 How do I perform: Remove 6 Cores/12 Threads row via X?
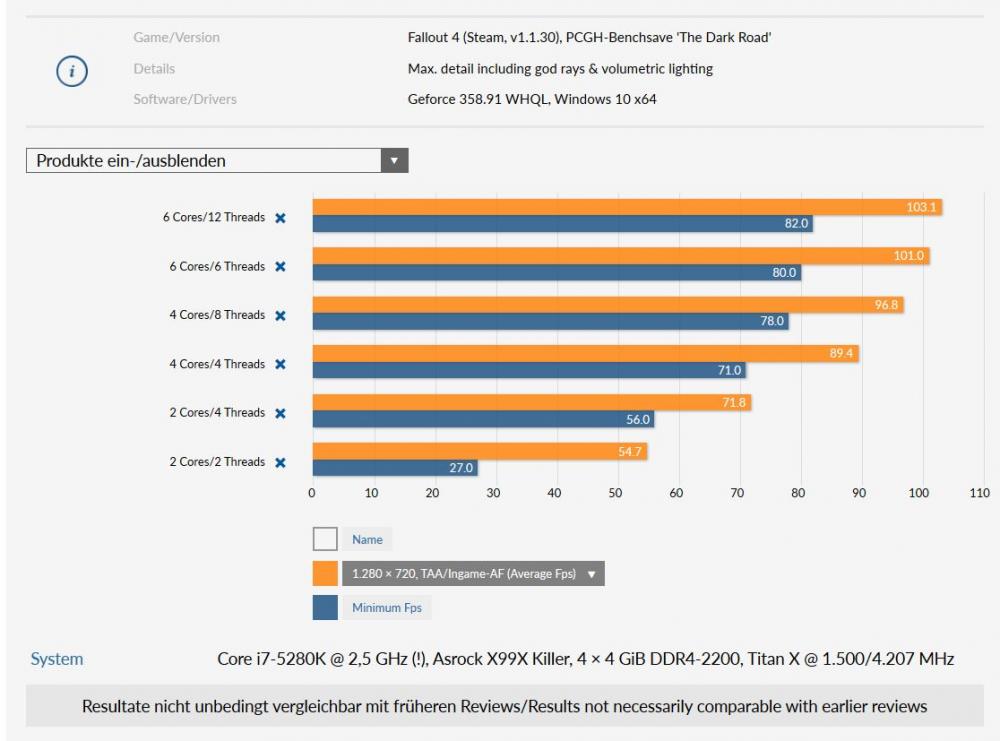[x=280, y=218]
